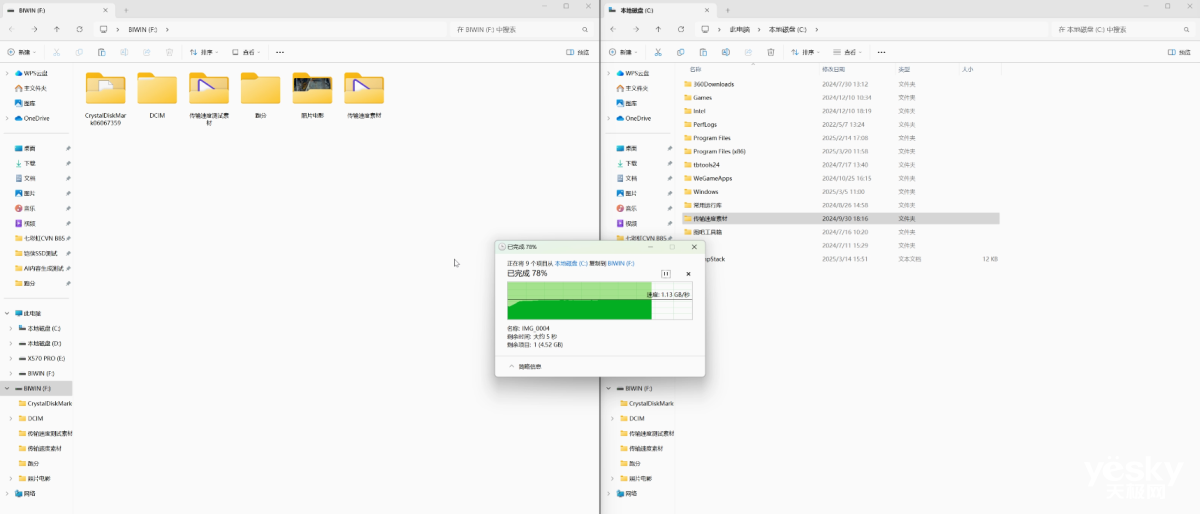Pause the file copy operation
The height and width of the screenshot is (514, 1200).
666,274
